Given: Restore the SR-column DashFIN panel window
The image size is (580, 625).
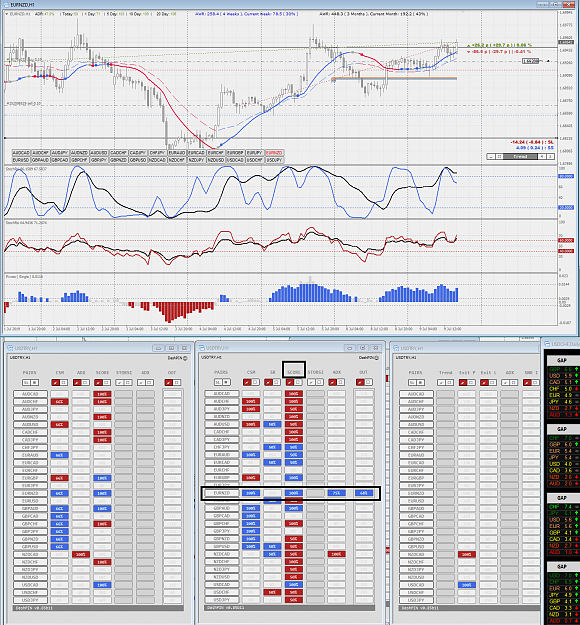Looking at the screenshot, I should (362, 348).
